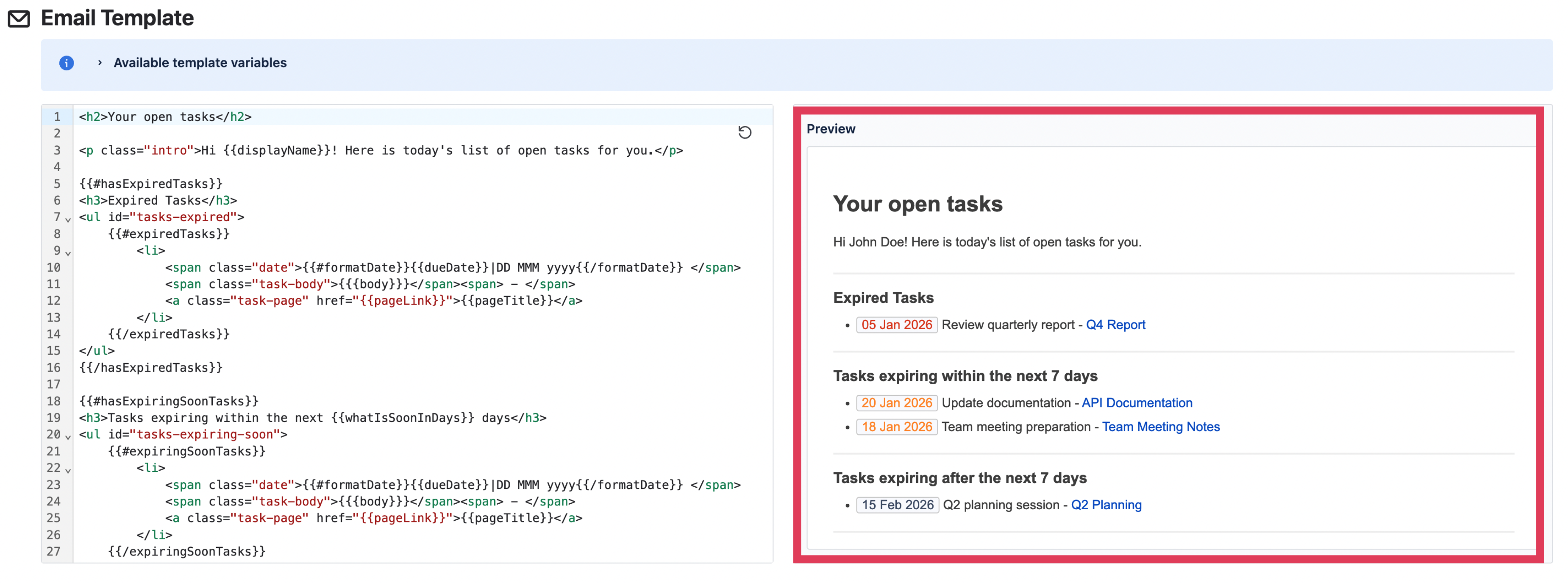Image resolution: width=1568 pixels, height=583 pixels.
Task: Click the Available template variables label
Action: (x=200, y=63)
